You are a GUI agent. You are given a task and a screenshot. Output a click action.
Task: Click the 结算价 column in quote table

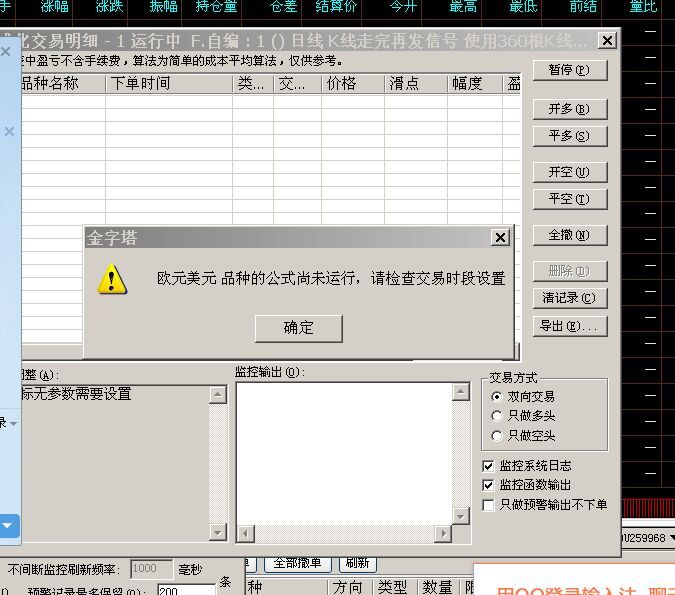(336, 6)
